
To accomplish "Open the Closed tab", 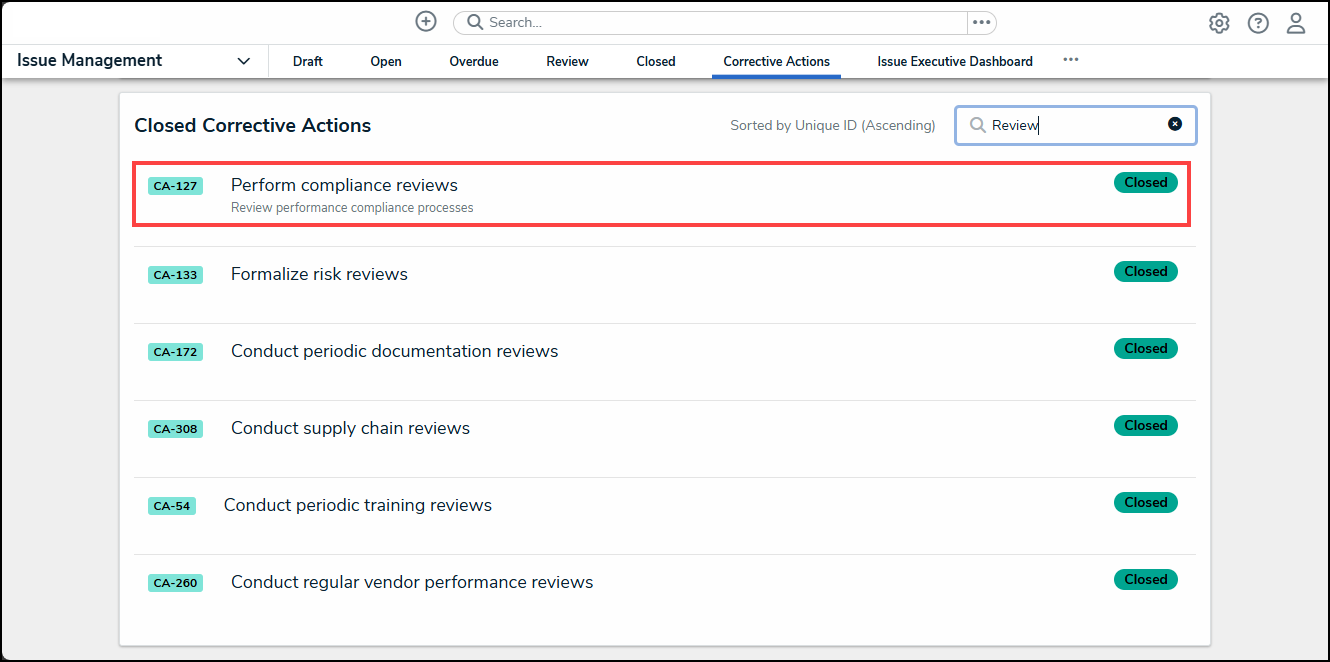I will [656, 61].
